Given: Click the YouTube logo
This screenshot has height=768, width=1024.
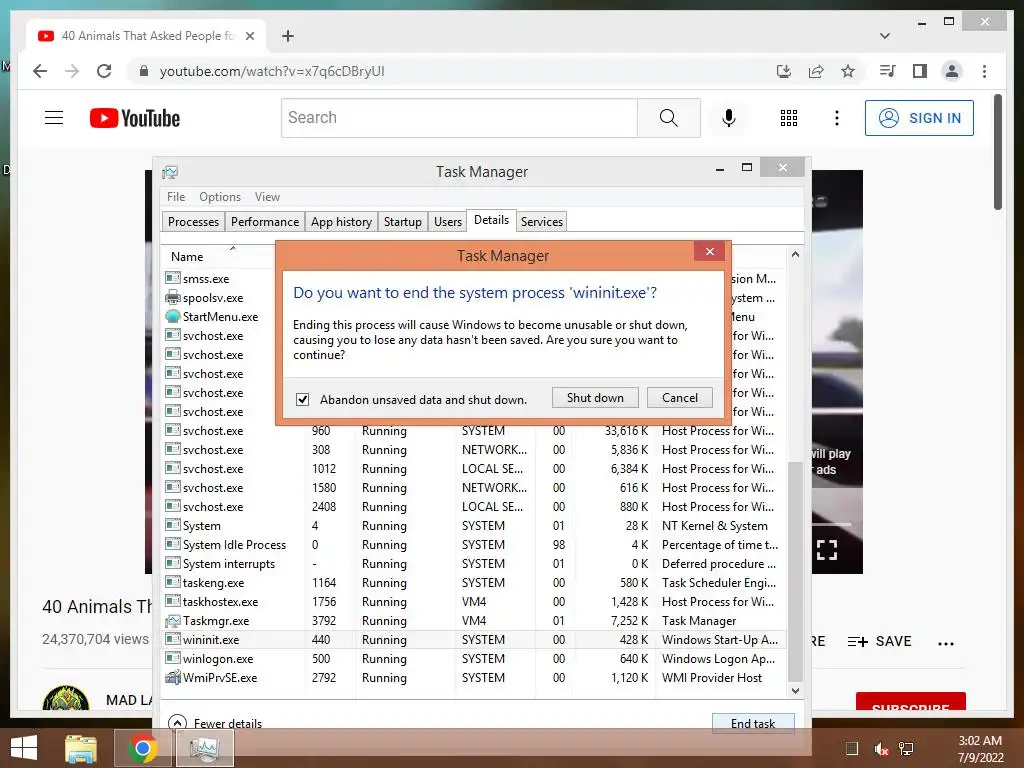Looking at the screenshot, I should pyautogui.click(x=135, y=118).
